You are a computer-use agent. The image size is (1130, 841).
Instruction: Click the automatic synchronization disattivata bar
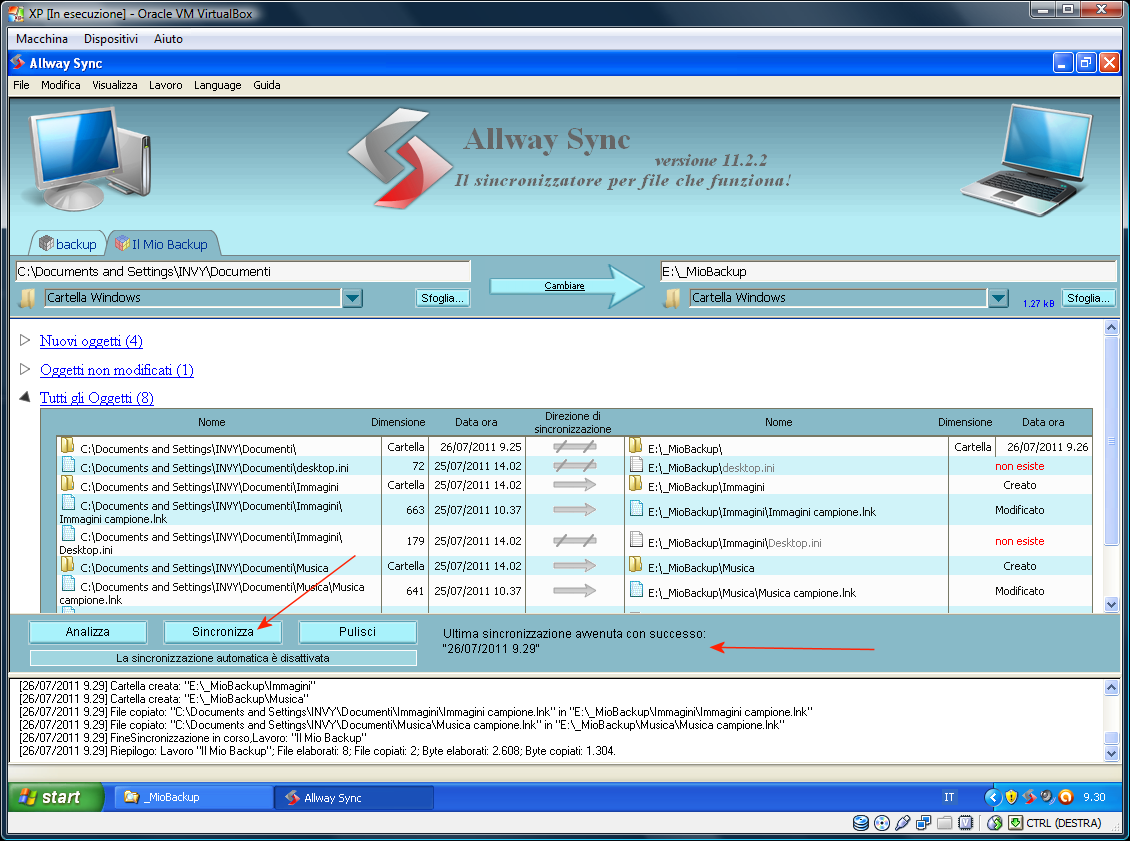pyautogui.click(x=223, y=658)
